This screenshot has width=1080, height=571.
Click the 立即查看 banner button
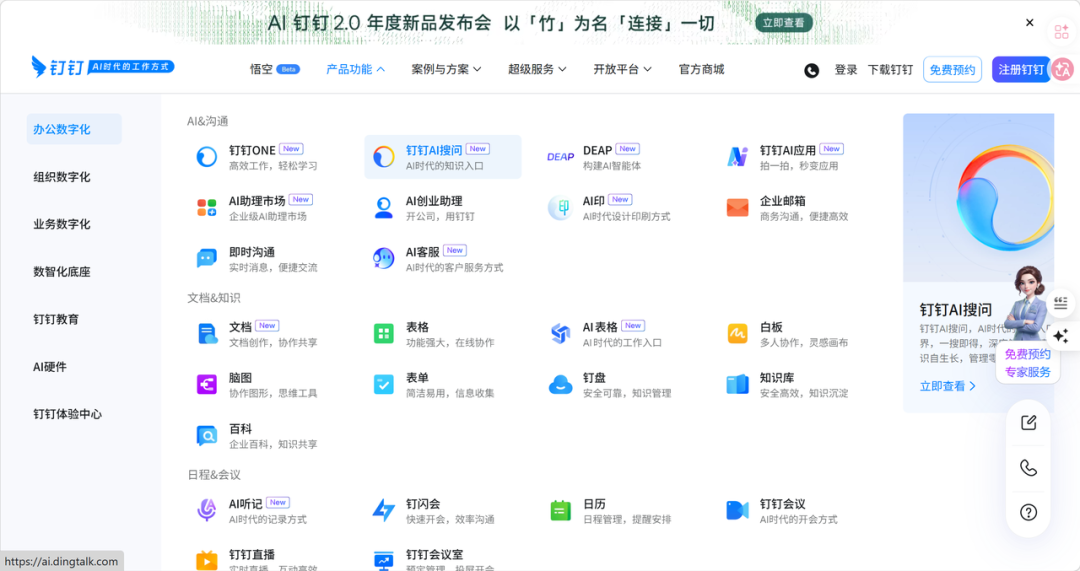click(784, 23)
